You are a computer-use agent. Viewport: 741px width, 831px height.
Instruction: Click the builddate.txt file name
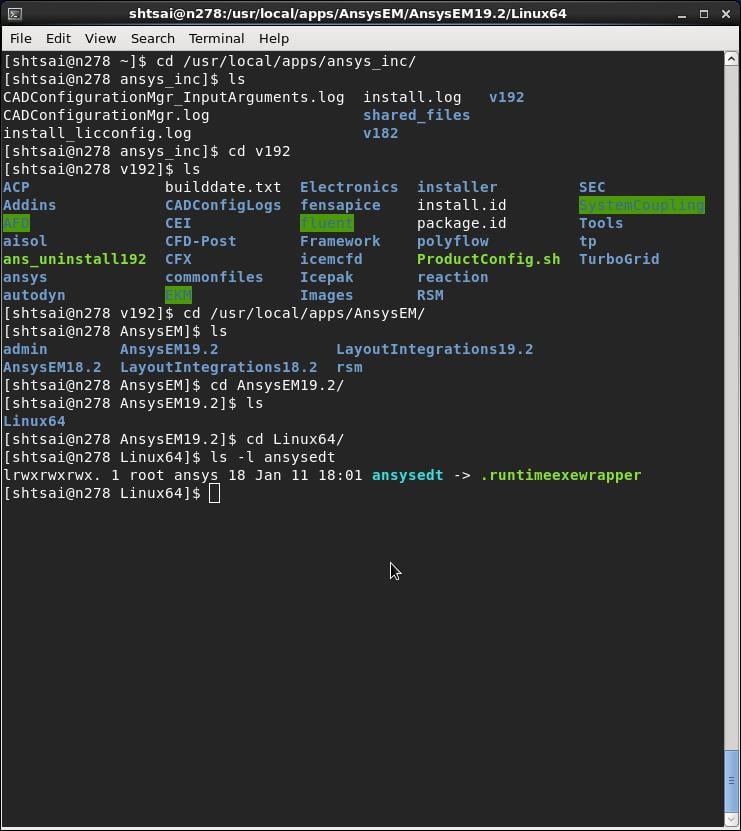223,187
